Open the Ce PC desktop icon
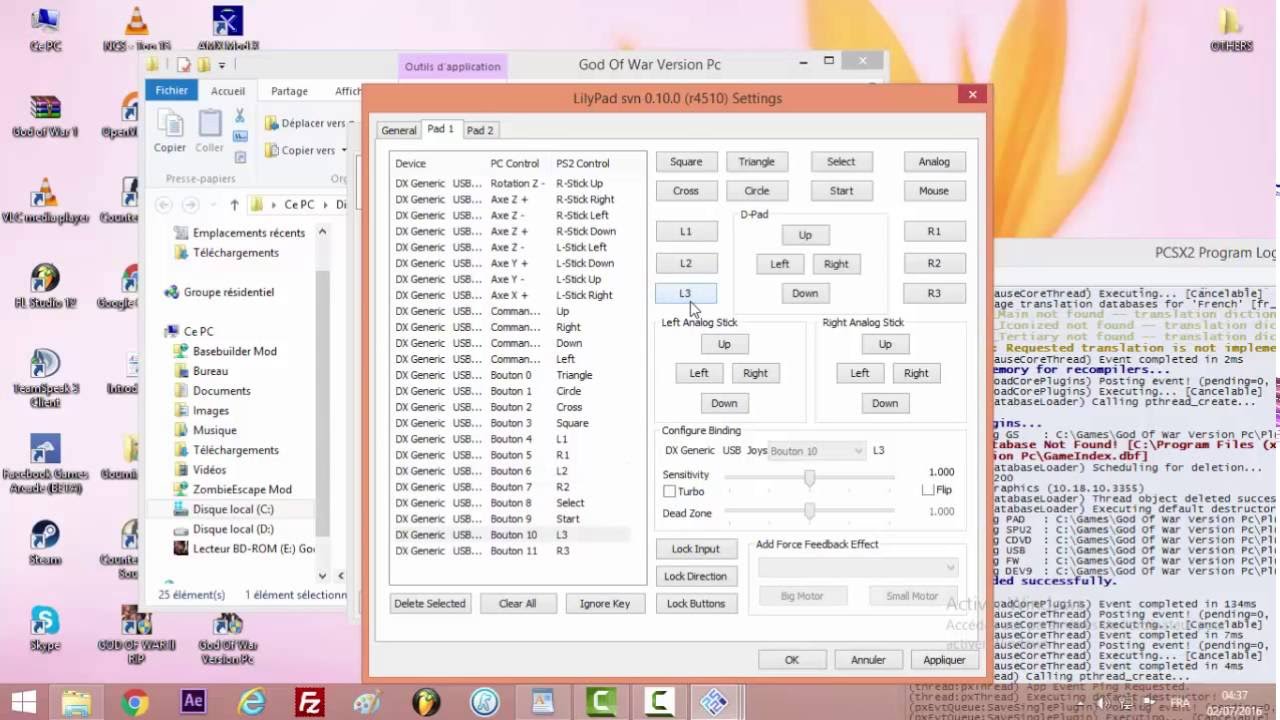The width and height of the screenshot is (1280, 720). point(45,29)
